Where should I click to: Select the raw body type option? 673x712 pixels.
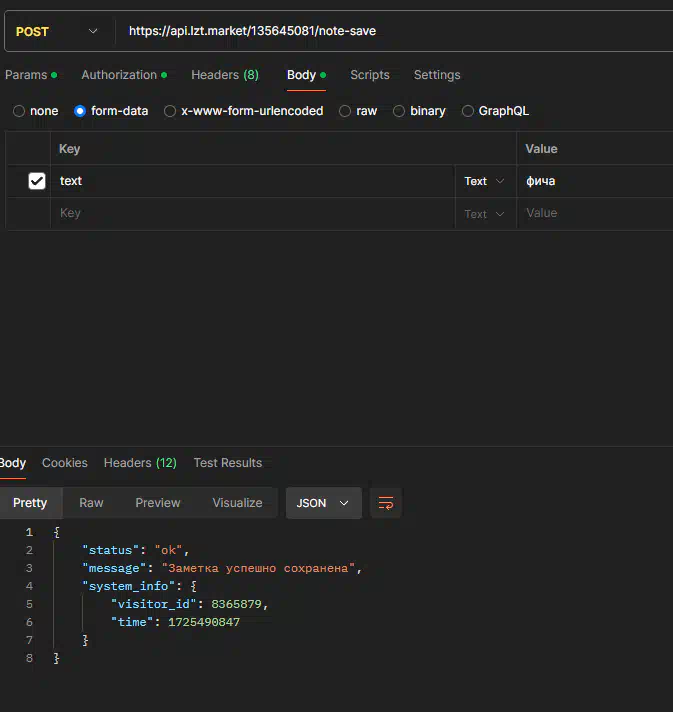(x=345, y=111)
